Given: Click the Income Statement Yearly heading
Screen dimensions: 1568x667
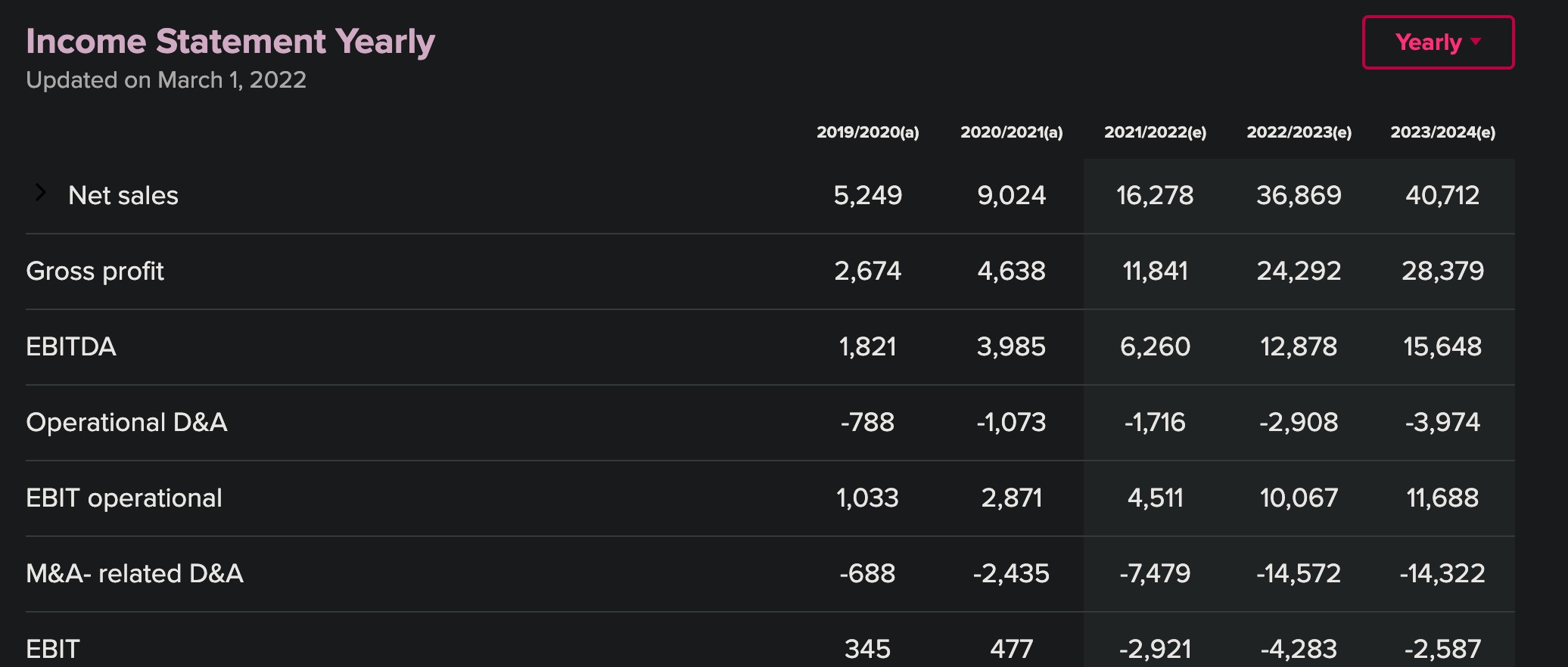Looking at the screenshot, I should pyautogui.click(x=230, y=41).
